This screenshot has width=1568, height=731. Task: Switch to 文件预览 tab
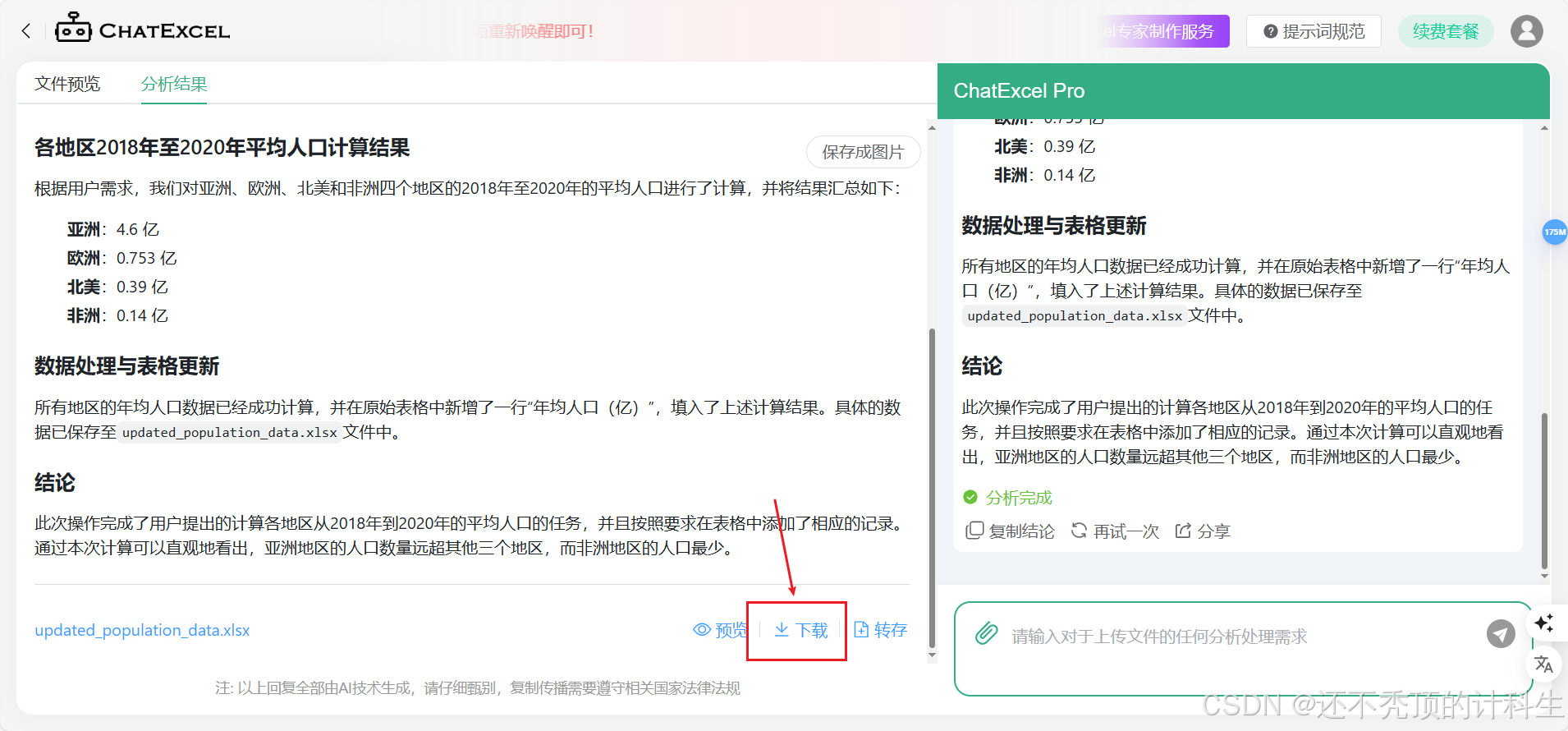point(67,84)
